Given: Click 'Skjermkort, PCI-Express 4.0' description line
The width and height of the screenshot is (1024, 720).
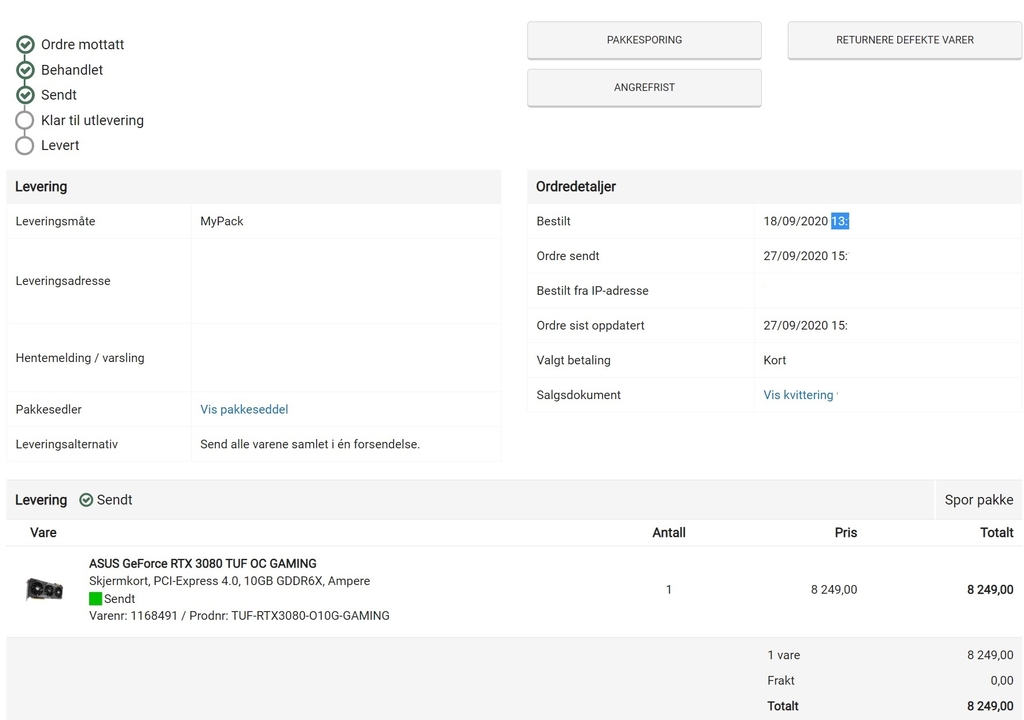Looking at the screenshot, I should [229, 581].
